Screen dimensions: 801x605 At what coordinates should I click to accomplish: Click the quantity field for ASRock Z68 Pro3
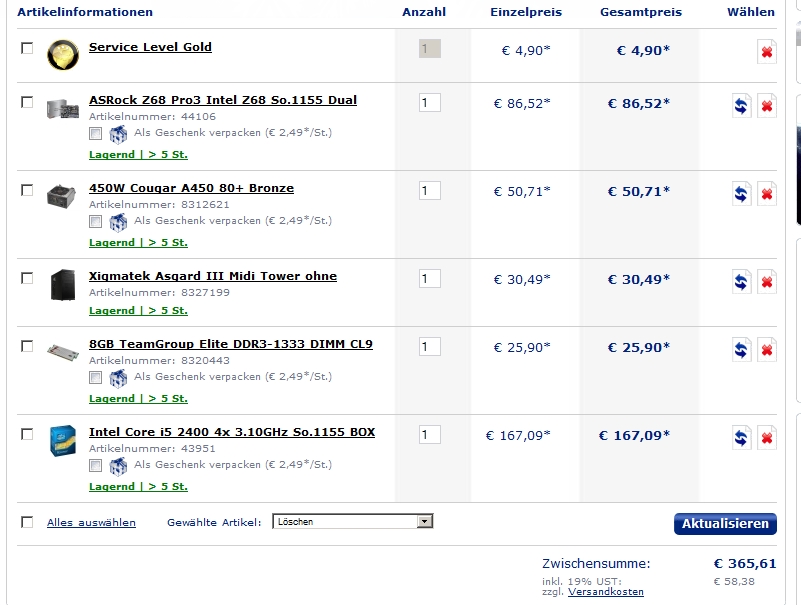(430, 103)
